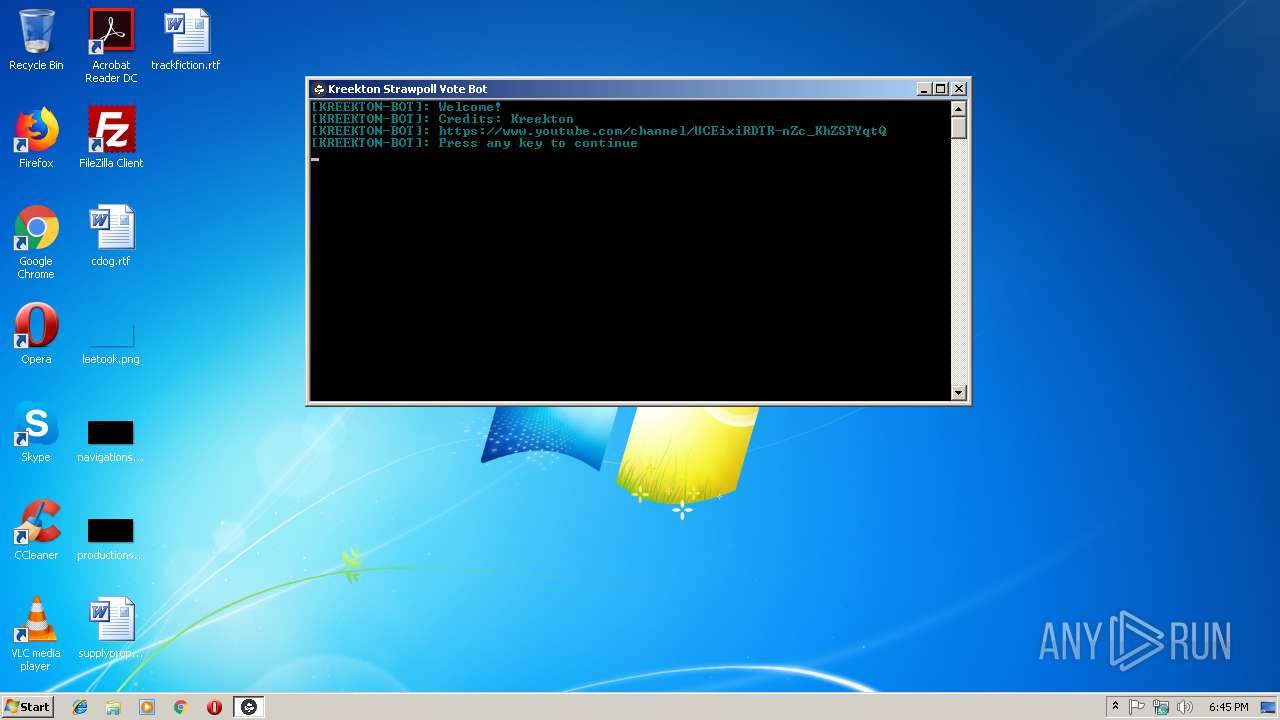Open Opera from the taskbar
Image resolution: width=1280 pixels, height=720 pixels.
click(214, 707)
